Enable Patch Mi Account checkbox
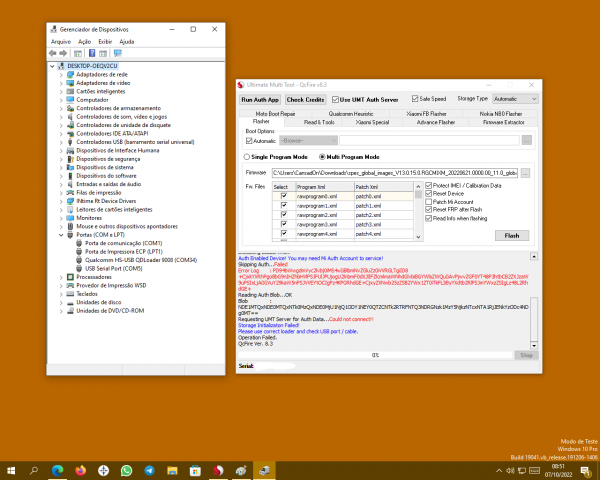This screenshot has width=600, height=480. (429, 202)
